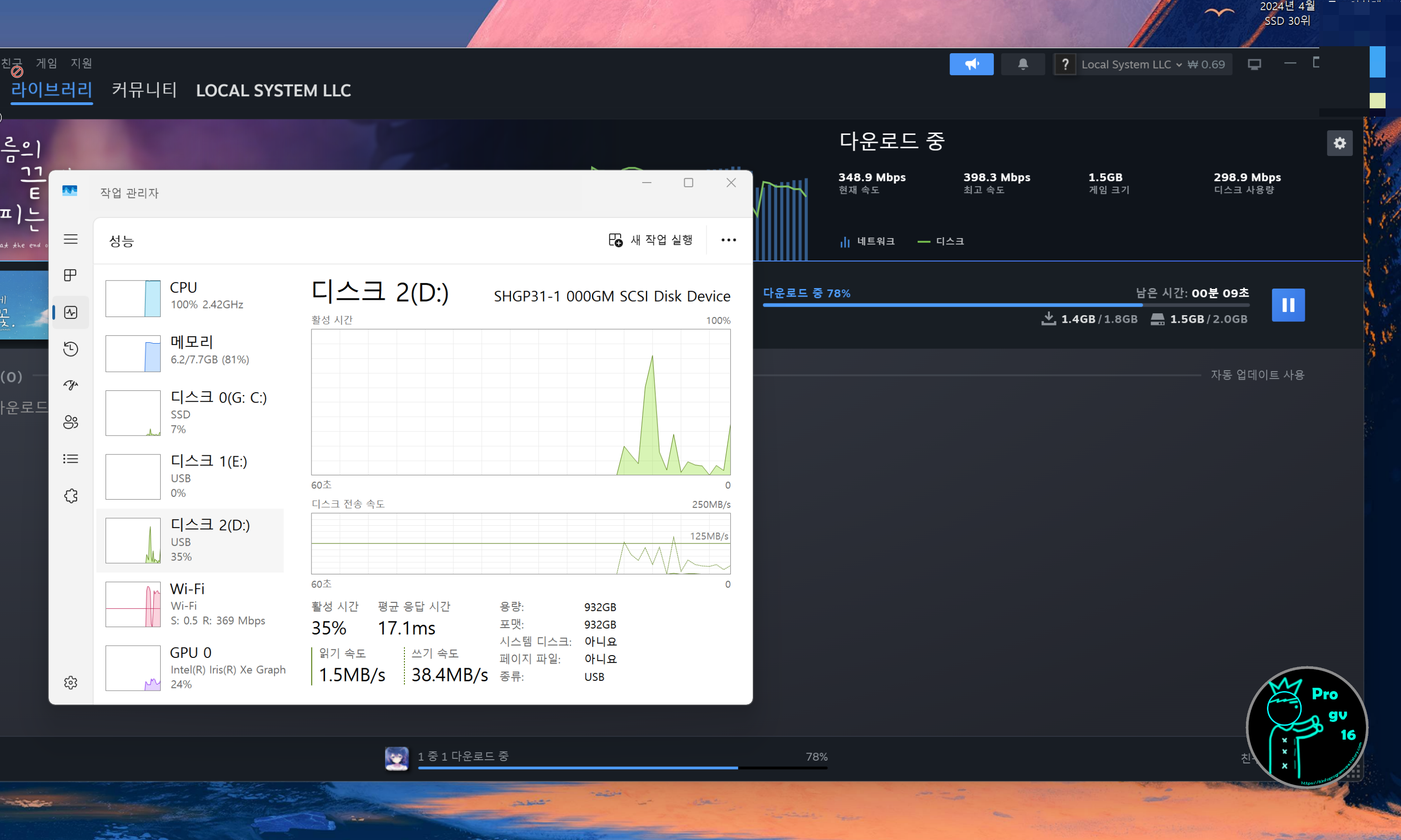
Task: Switch to the Processes view icon
Action: coord(69,275)
